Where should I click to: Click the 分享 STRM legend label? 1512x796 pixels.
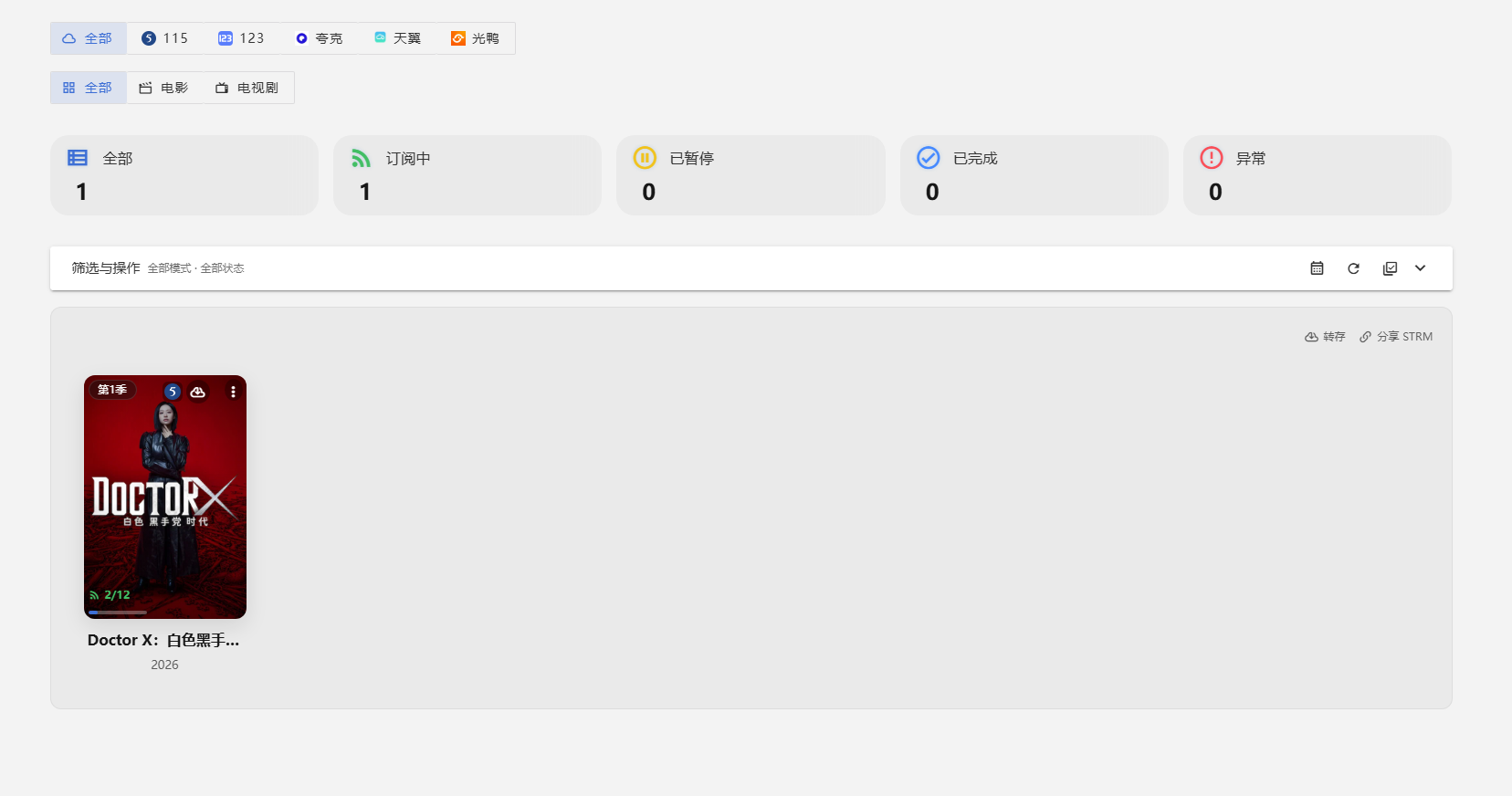pyautogui.click(x=1396, y=337)
